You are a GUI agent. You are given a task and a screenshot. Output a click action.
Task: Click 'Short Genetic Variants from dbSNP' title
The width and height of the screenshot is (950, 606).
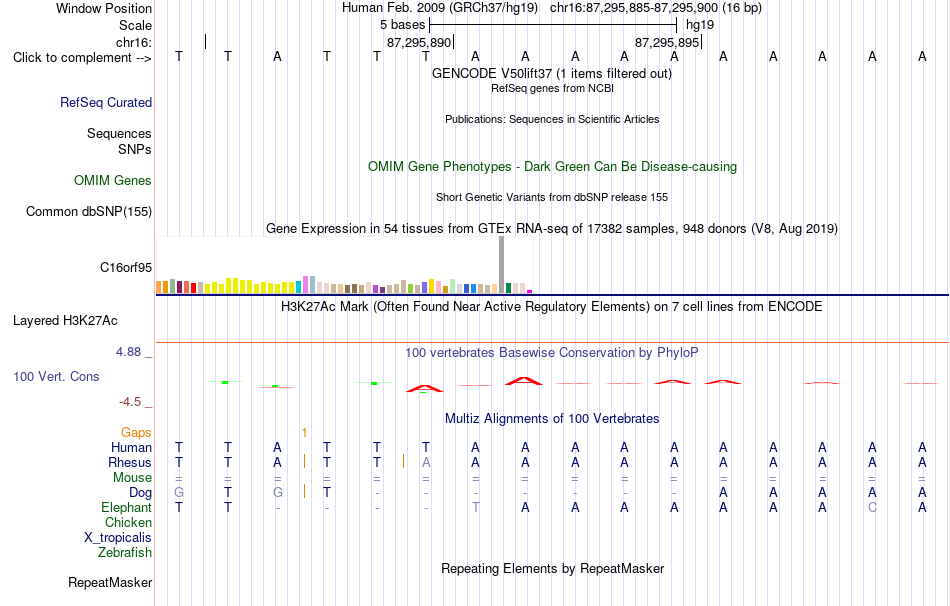click(x=552, y=198)
